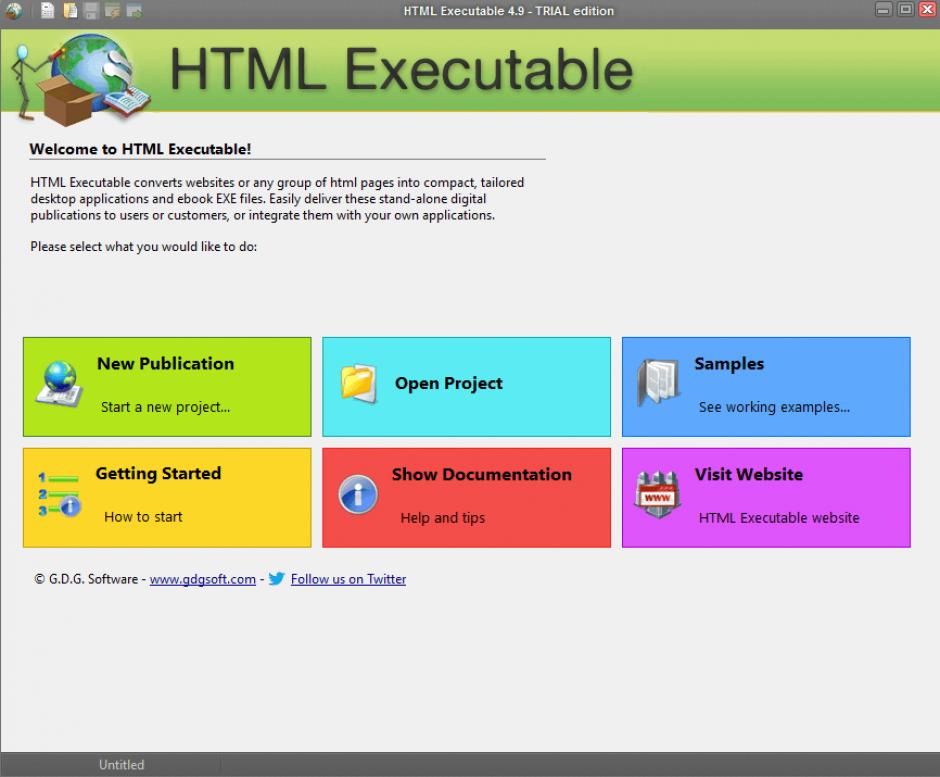
Task: Open the www.gdgsoft.com link
Action: [x=203, y=579]
